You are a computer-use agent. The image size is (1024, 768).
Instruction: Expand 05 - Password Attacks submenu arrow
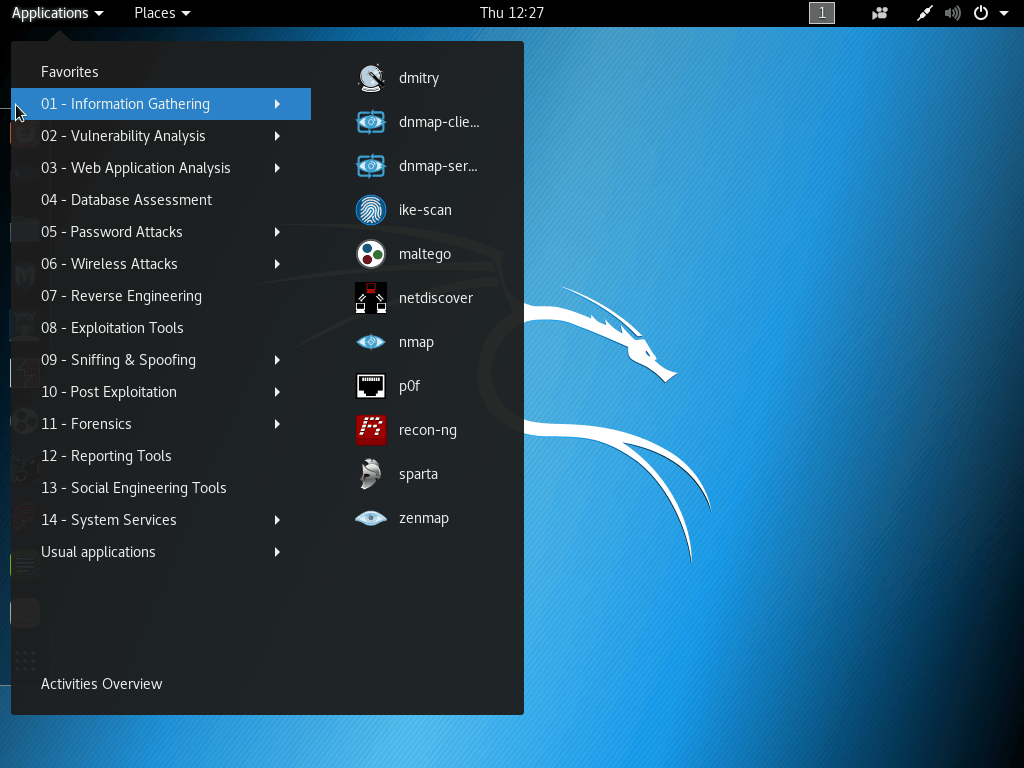point(278,232)
